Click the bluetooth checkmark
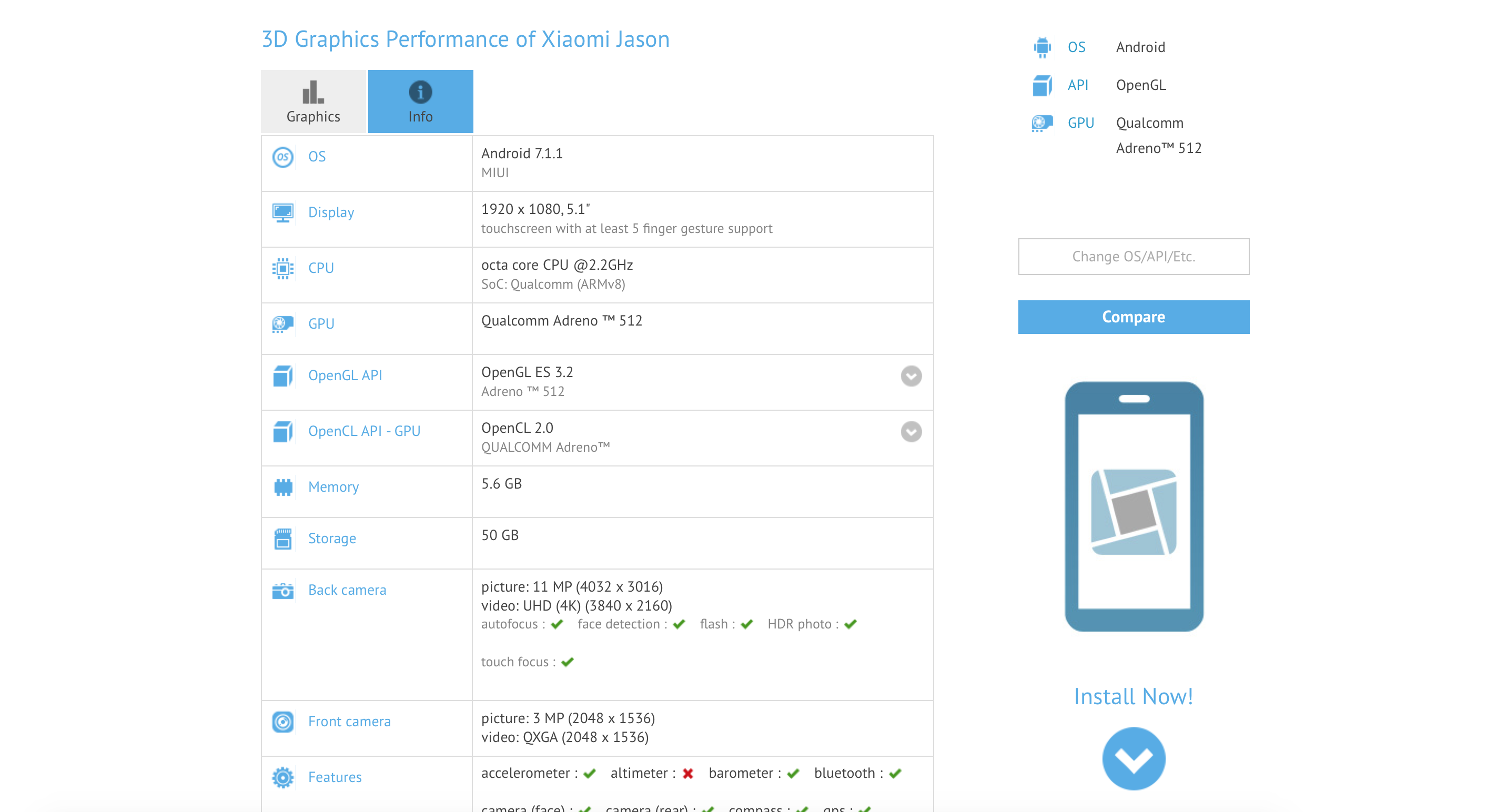 [x=896, y=774]
